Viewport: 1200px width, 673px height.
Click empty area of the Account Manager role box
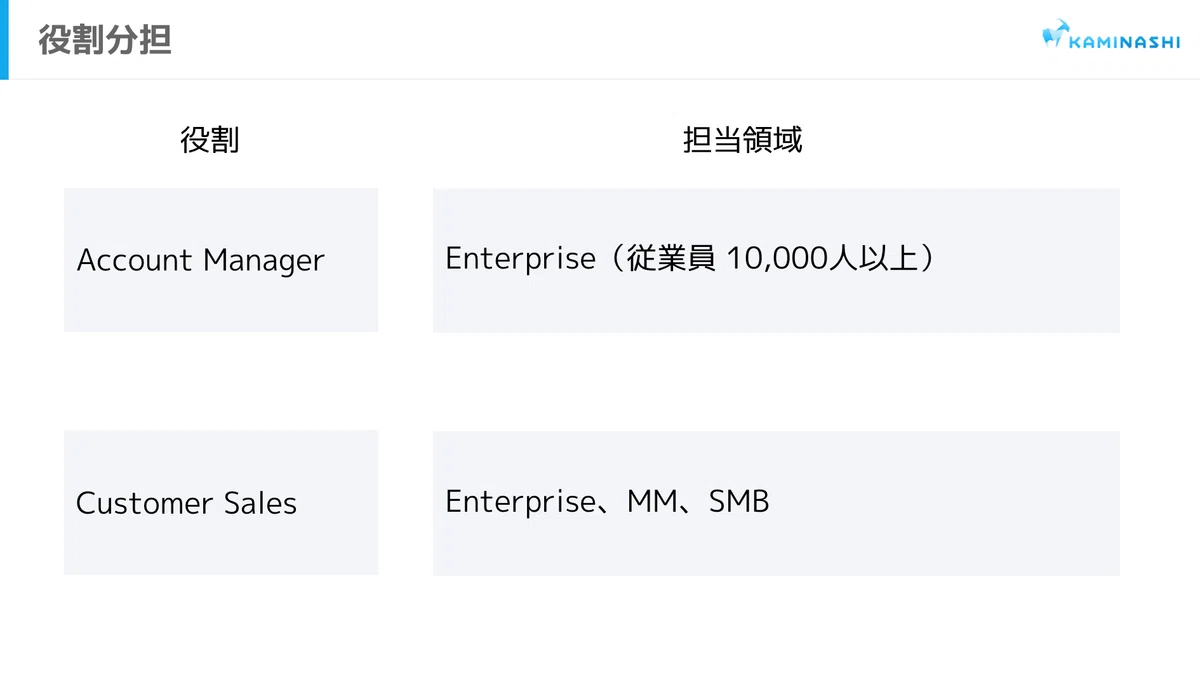(220, 305)
